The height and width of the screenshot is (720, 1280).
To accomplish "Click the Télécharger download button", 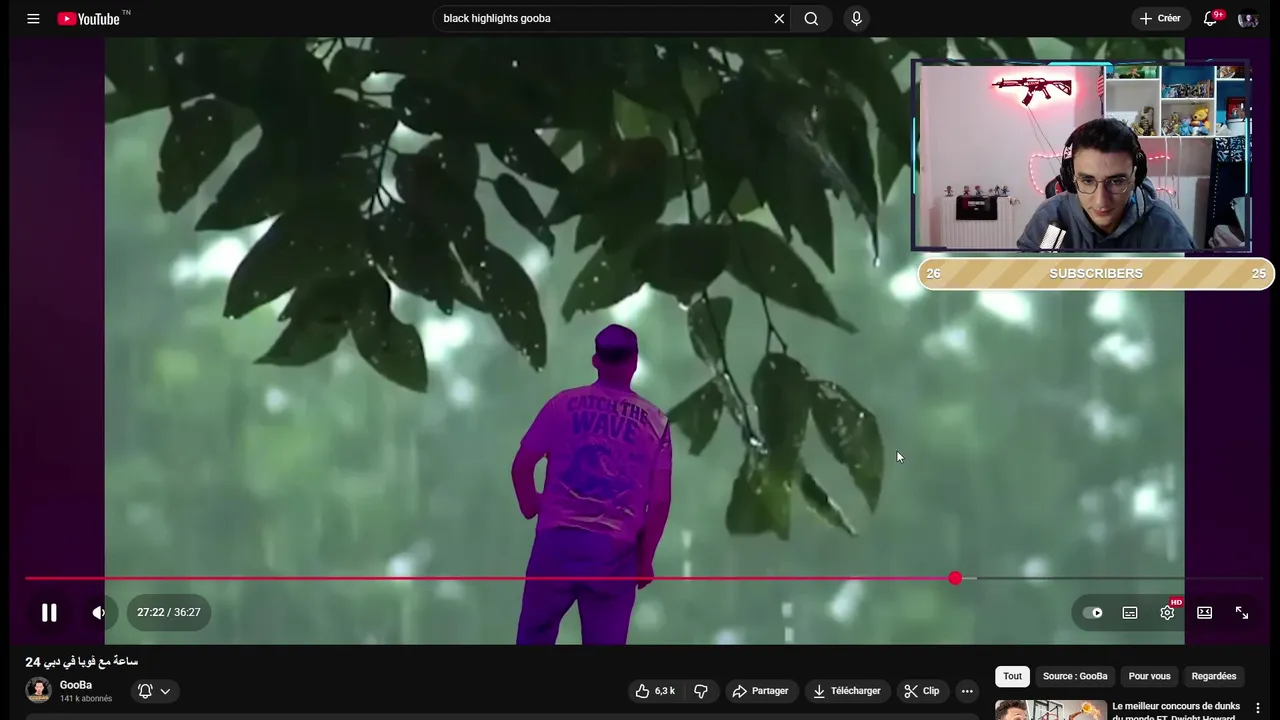I will (x=847, y=691).
